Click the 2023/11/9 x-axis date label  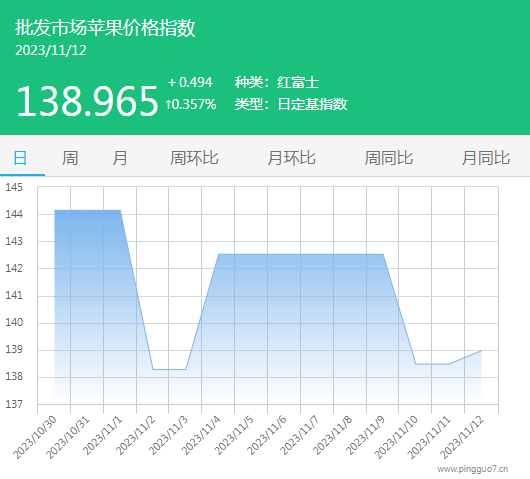tap(365, 436)
